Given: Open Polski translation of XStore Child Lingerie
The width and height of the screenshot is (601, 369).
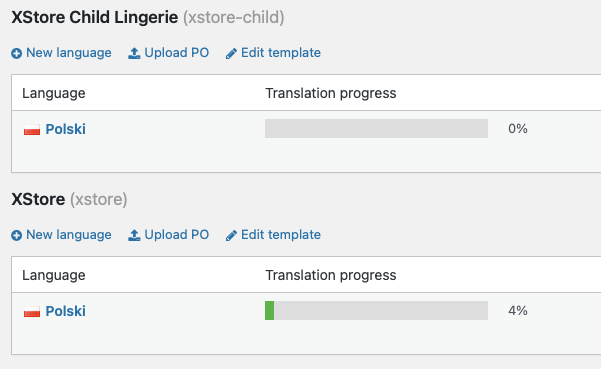Looking at the screenshot, I should point(66,129).
